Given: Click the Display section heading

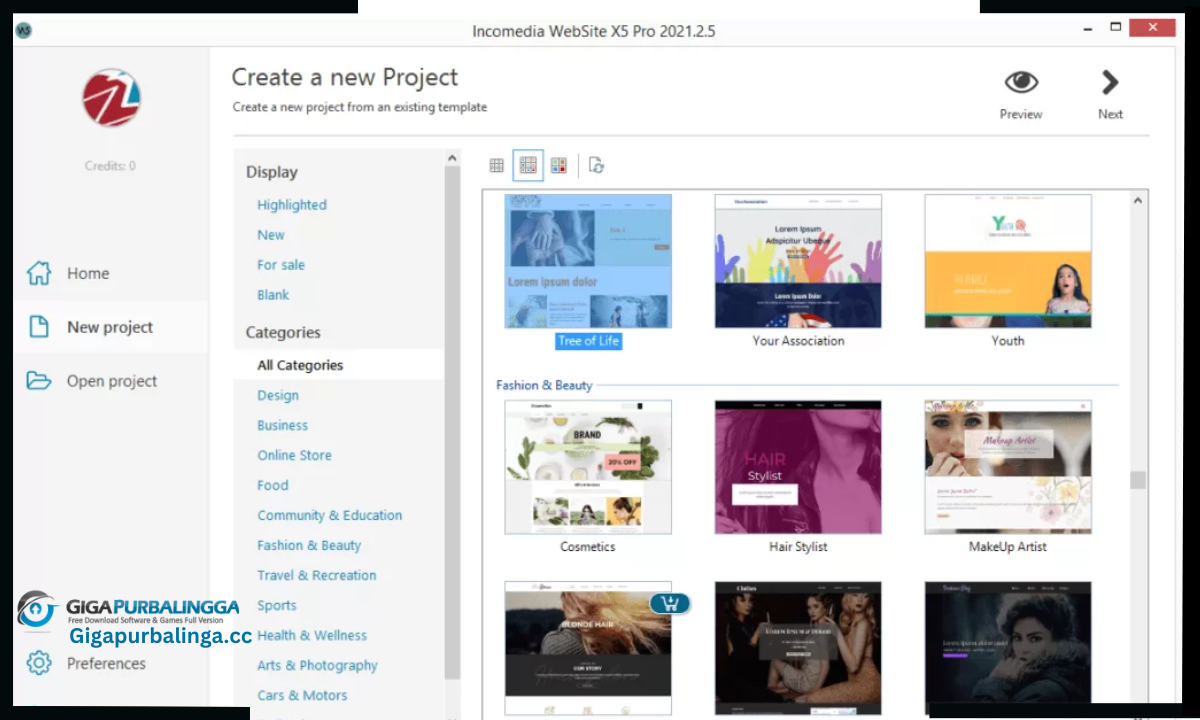Looking at the screenshot, I should click(272, 172).
